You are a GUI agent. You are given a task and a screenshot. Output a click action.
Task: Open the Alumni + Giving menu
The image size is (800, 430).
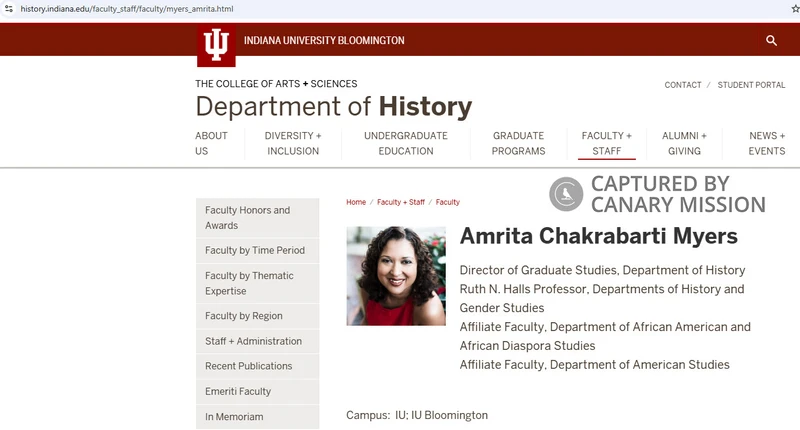click(x=684, y=143)
